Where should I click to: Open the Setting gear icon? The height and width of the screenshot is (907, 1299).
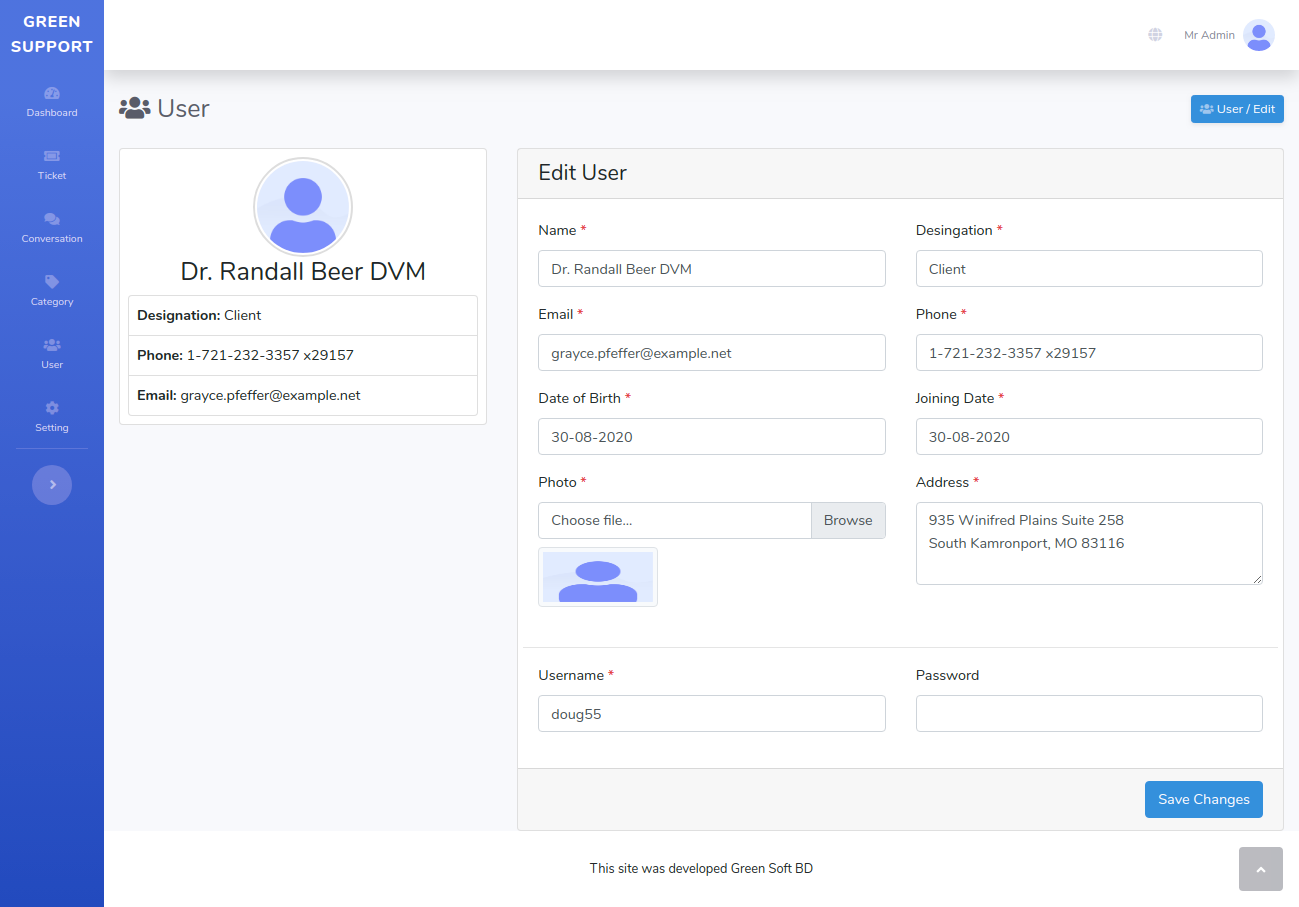pyautogui.click(x=52, y=408)
